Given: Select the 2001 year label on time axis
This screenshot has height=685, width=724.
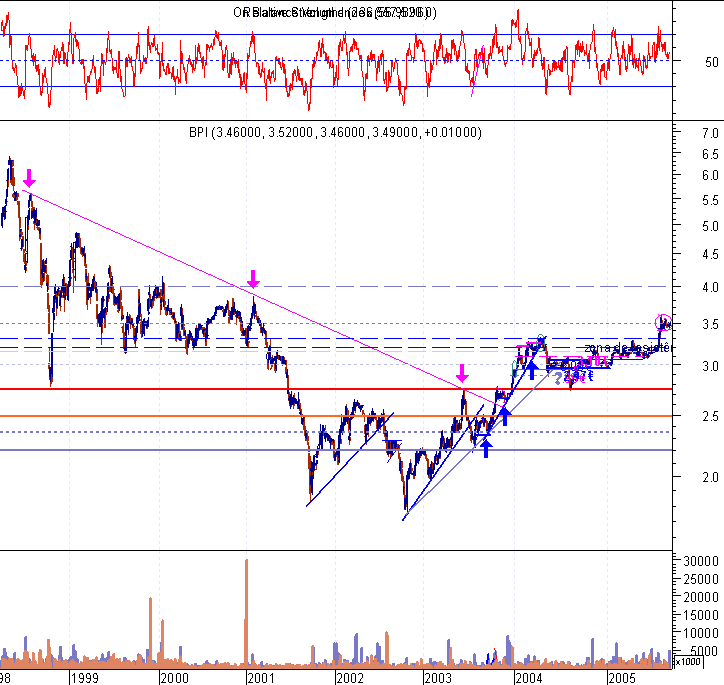Looking at the screenshot, I should tap(261, 678).
